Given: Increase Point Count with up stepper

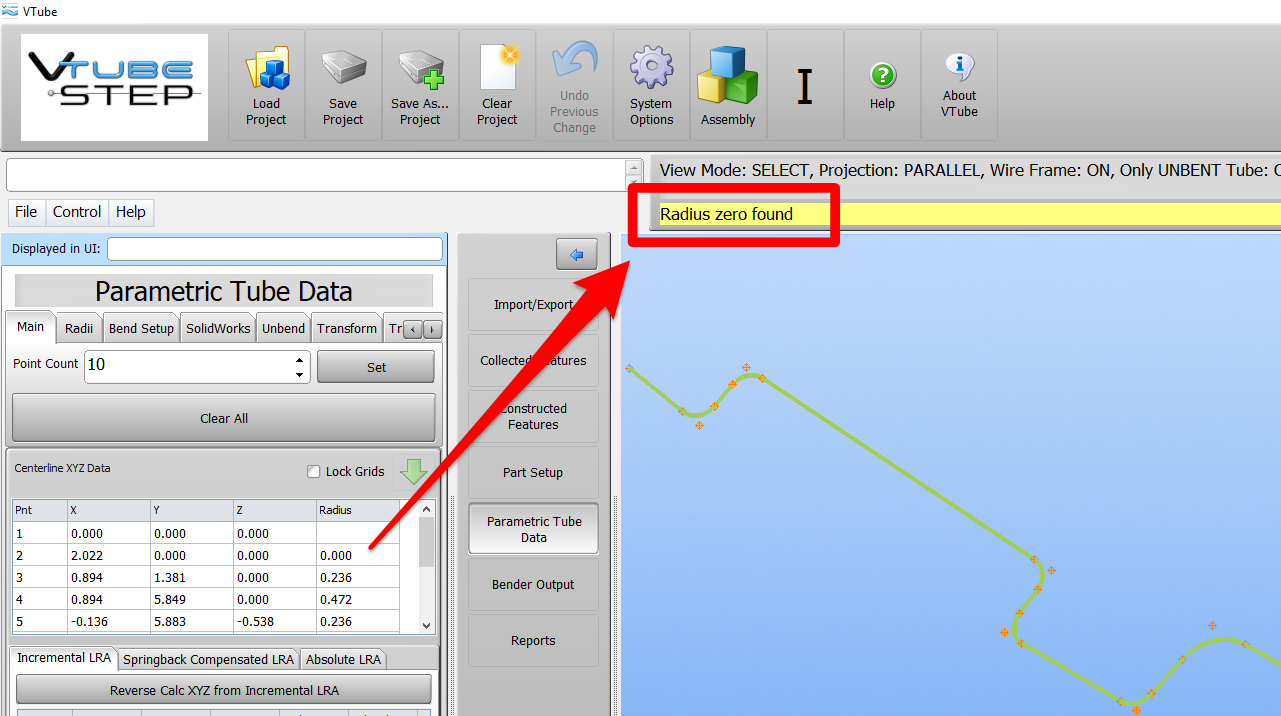Looking at the screenshot, I should 299,359.
